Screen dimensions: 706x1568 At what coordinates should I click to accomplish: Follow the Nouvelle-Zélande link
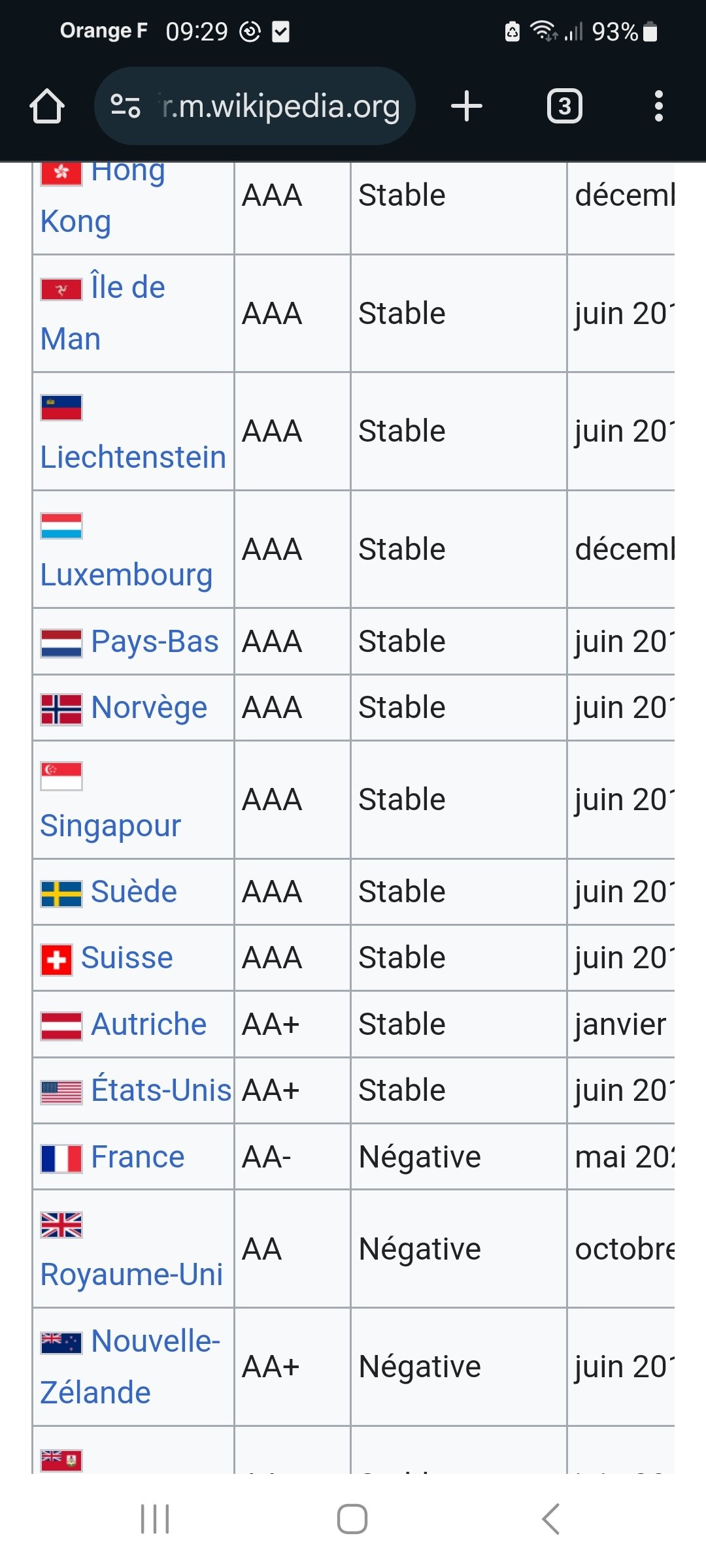[x=131, y=1367]
